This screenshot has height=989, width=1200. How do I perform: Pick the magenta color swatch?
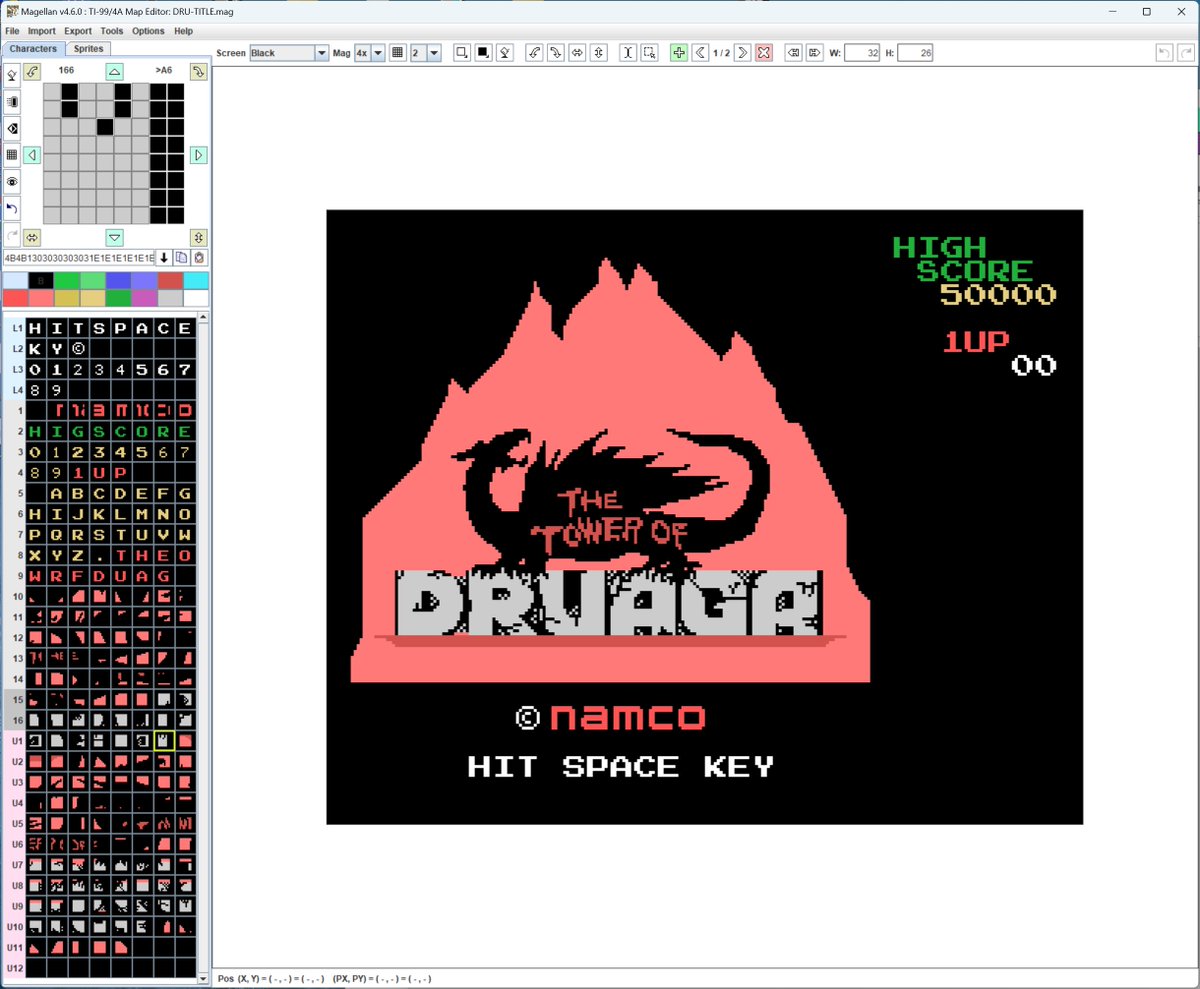(145, 298)
